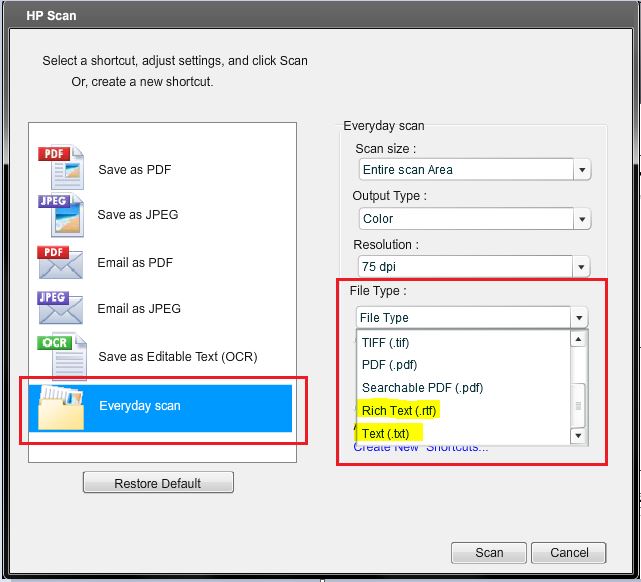Click the Everyday scan folder icon
The image size is (641, 582).
click(61, 407)
